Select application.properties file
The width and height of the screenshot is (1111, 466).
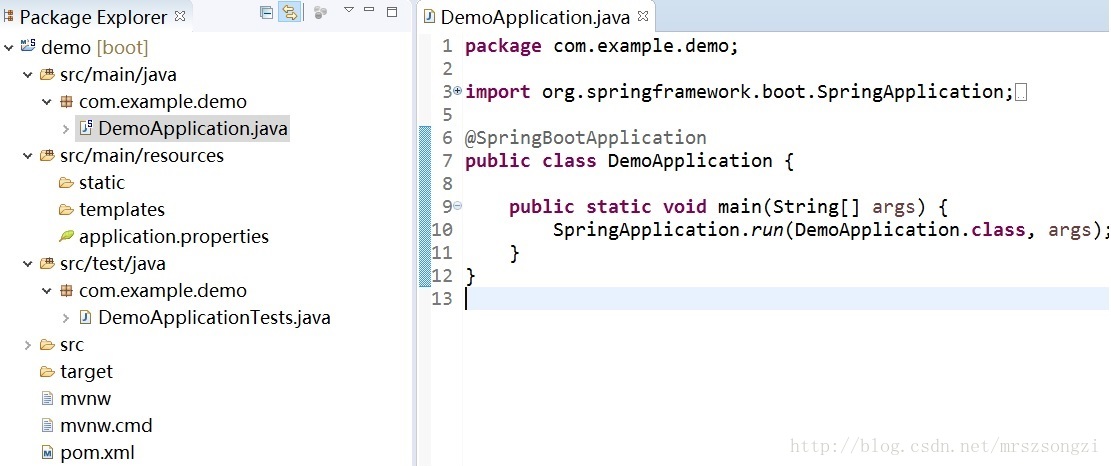point(173,237)
